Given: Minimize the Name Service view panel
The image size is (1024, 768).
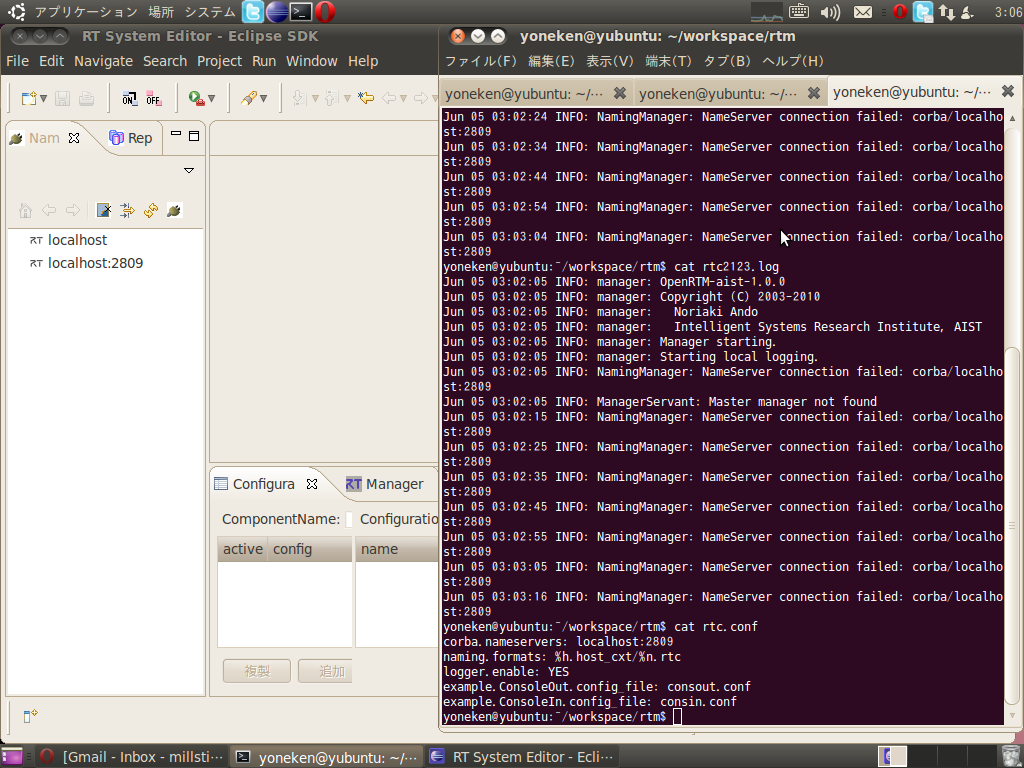Looking at the screenshot, I should click(176, 135).
